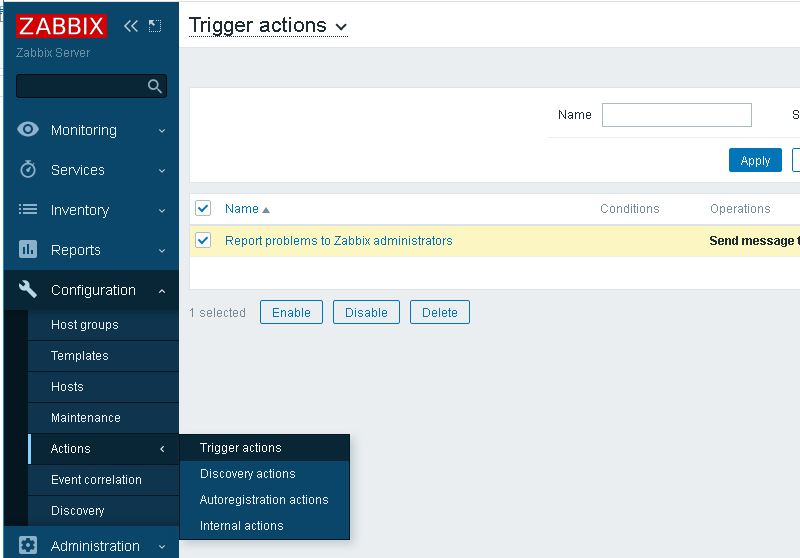Click the Services menu label
Screen dimensions: 800x558
[78, 170]
